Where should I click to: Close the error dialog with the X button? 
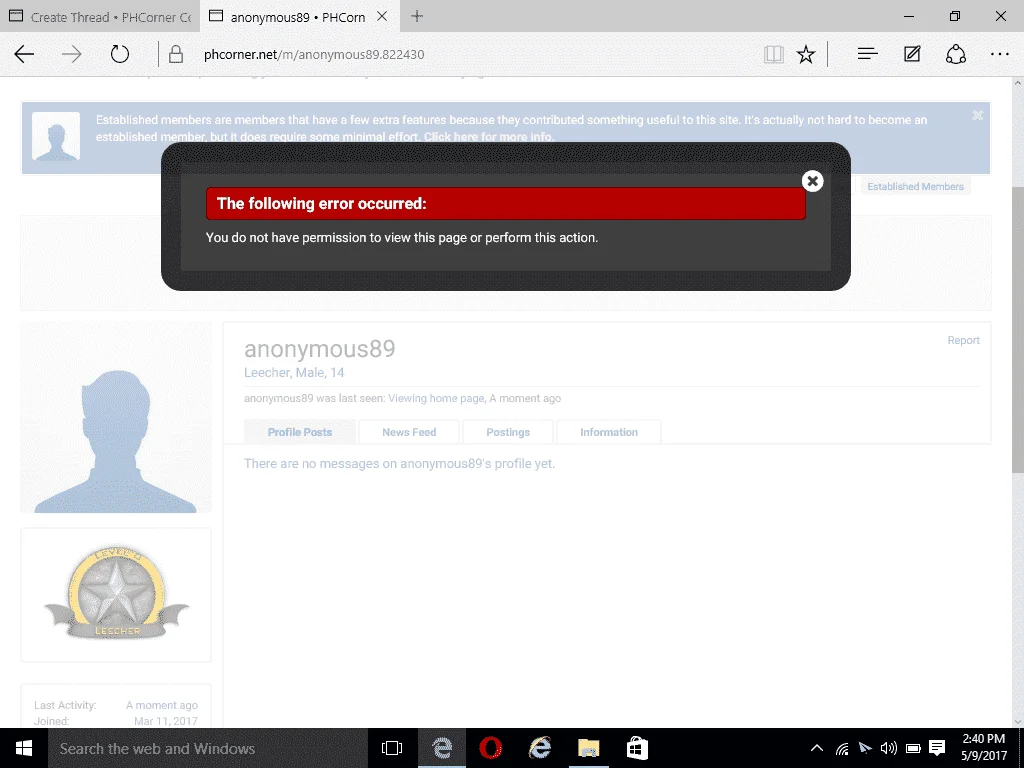click(x=812, y=181)
